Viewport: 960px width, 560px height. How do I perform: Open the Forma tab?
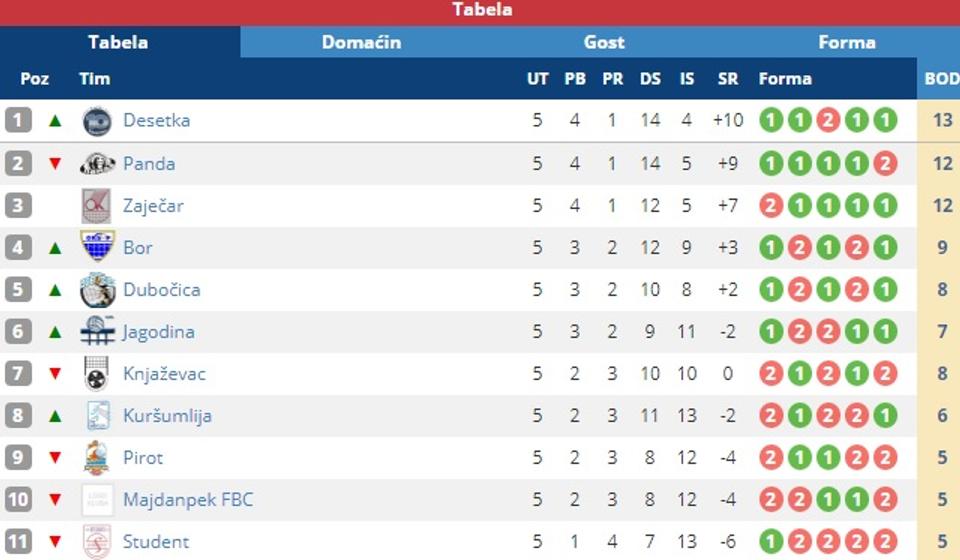(x=846, y=42)
